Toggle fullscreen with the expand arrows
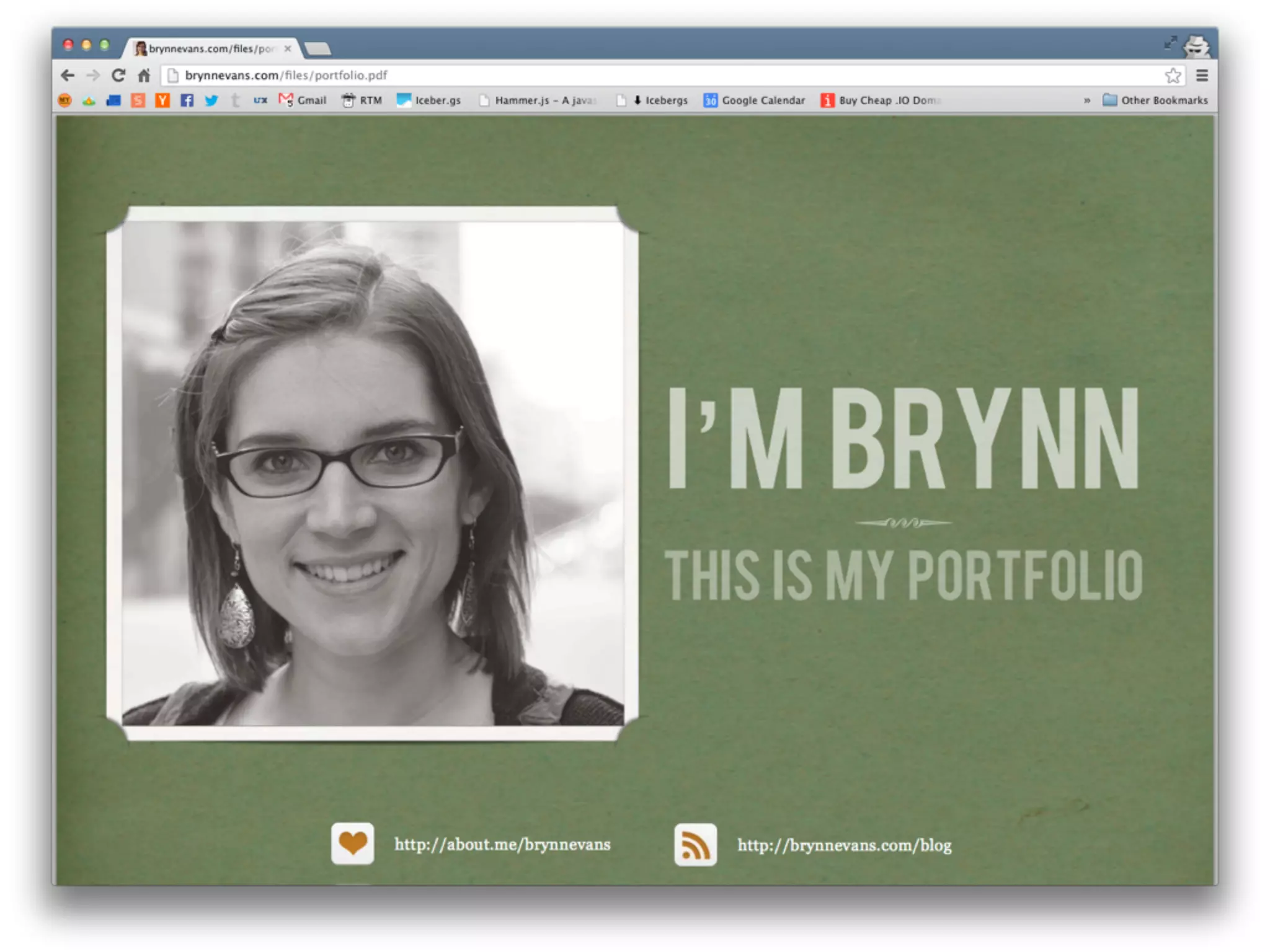The height and width of the screenshot is (952, 1270). point(1170,43)
